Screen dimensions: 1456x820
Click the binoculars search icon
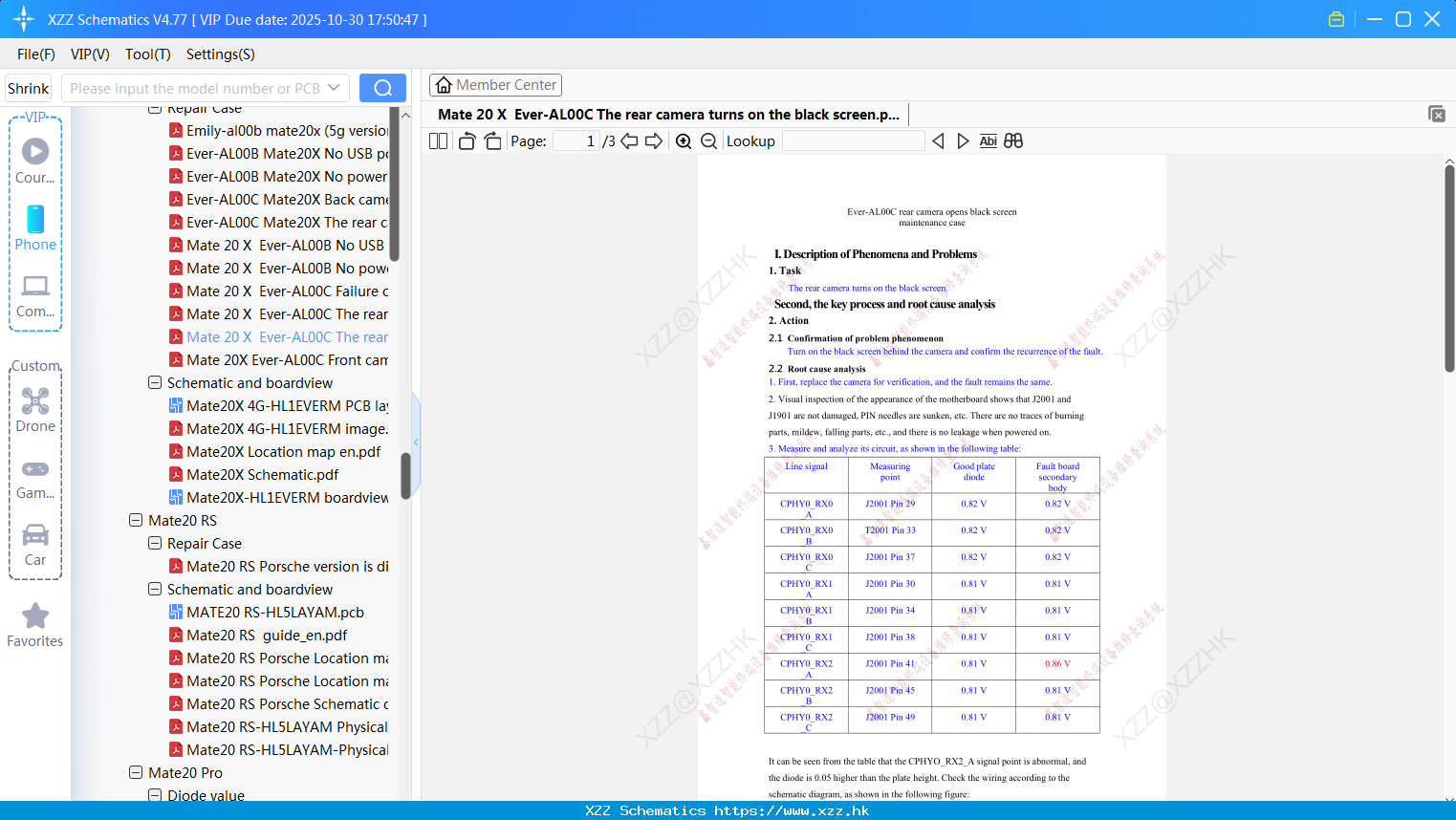pos(1013,140)
